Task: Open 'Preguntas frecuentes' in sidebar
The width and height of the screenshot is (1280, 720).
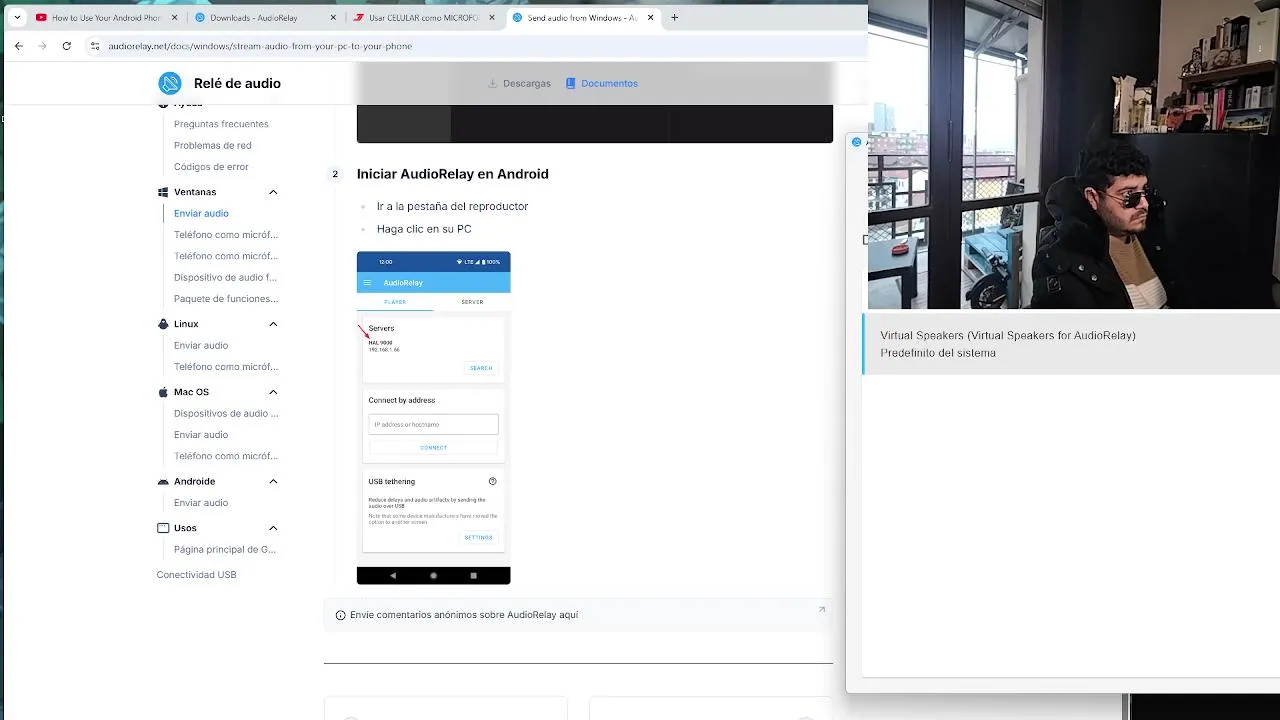Action: (221, 124)
